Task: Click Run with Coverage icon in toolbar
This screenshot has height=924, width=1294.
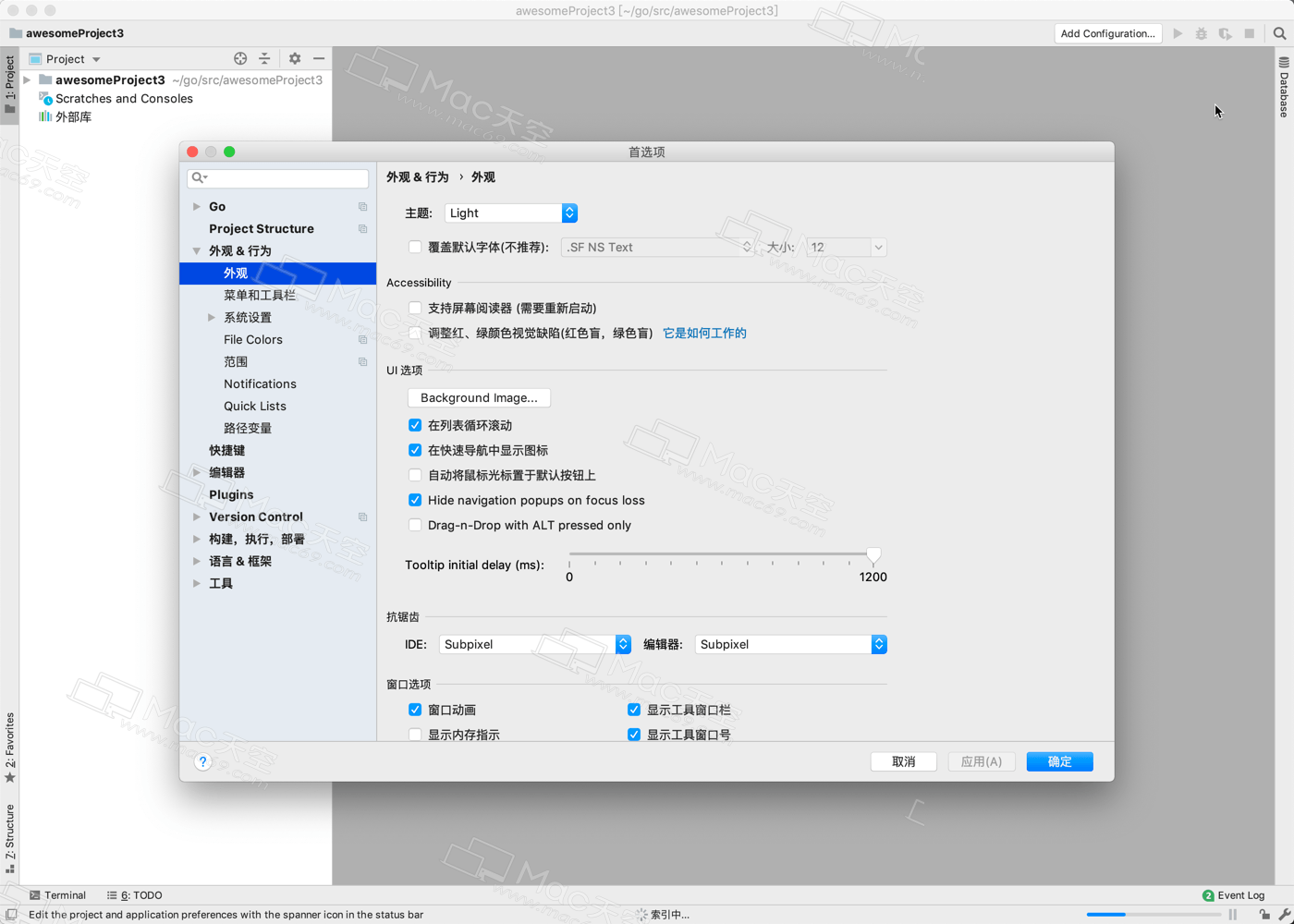Action: 1226,33
